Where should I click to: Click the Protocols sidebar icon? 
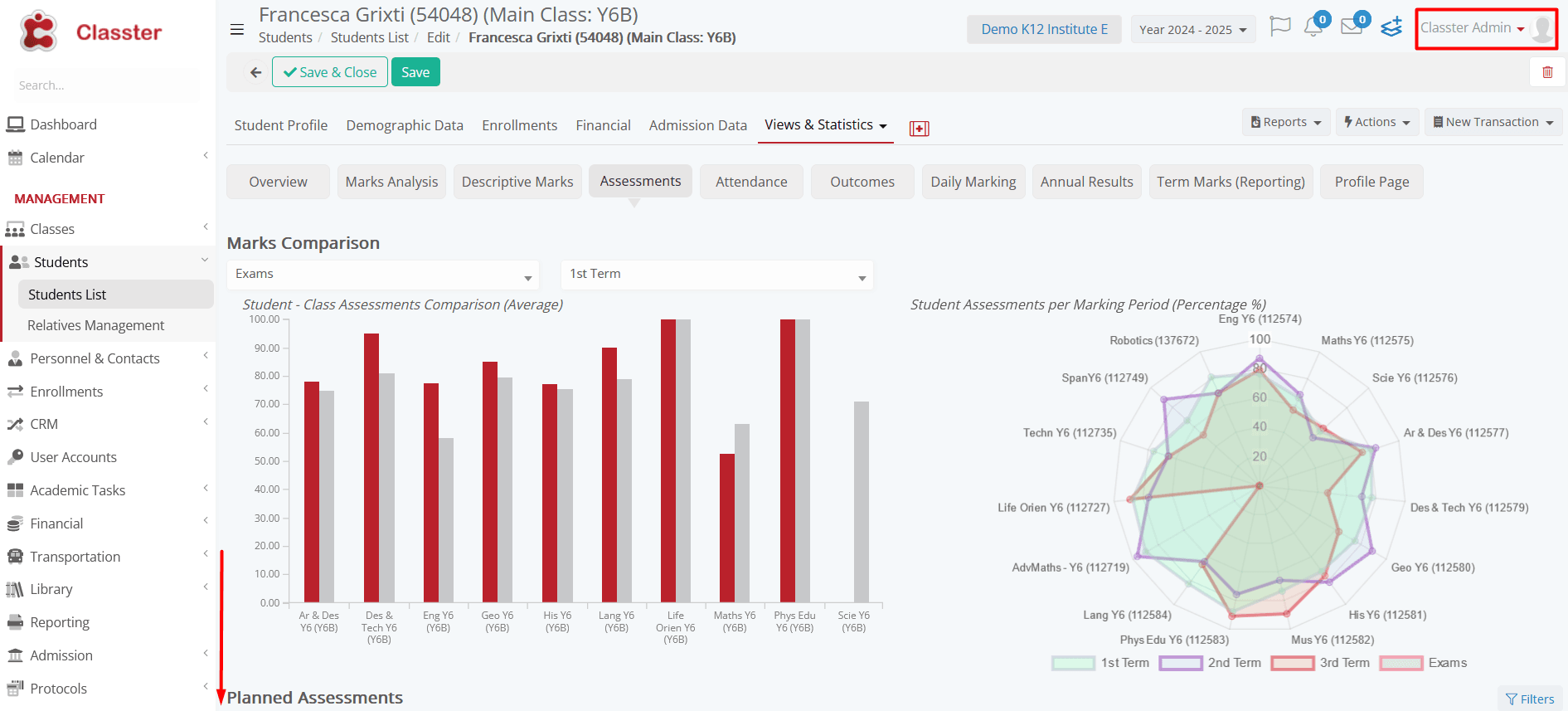point(15,688)
